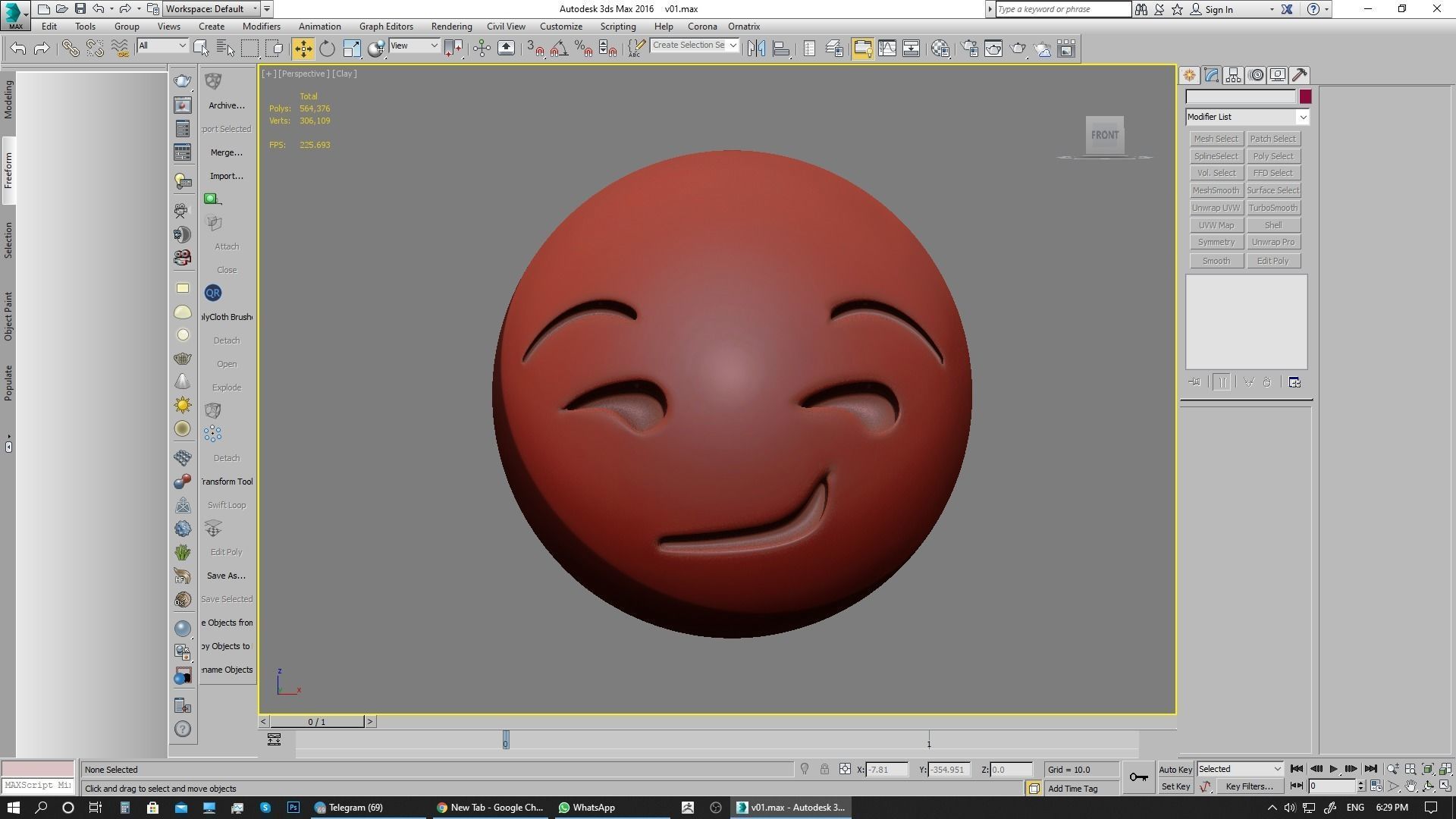Open Create Selection Set dropdown
The height and width of the screenshot is (819, 1456).
pyautogui.click(x=694, y=45)
